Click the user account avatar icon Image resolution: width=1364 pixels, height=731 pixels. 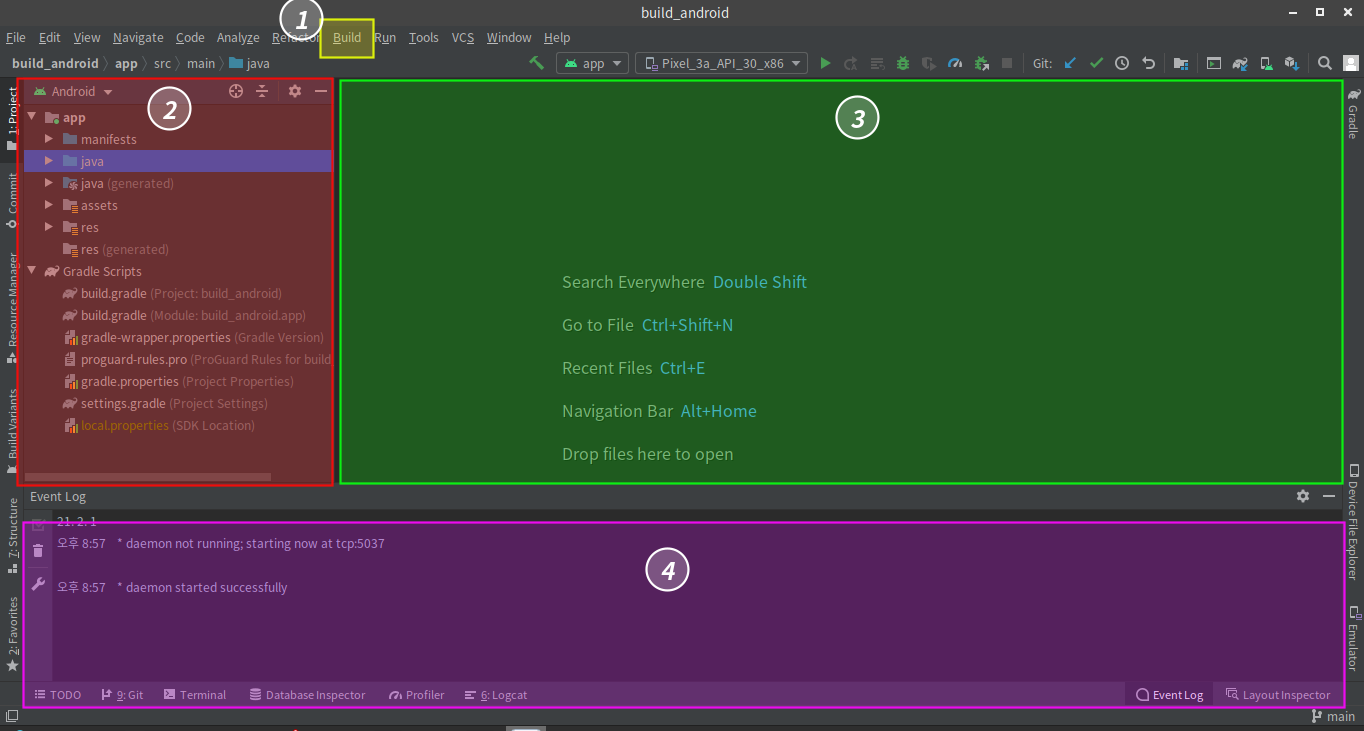point(1351,63)
